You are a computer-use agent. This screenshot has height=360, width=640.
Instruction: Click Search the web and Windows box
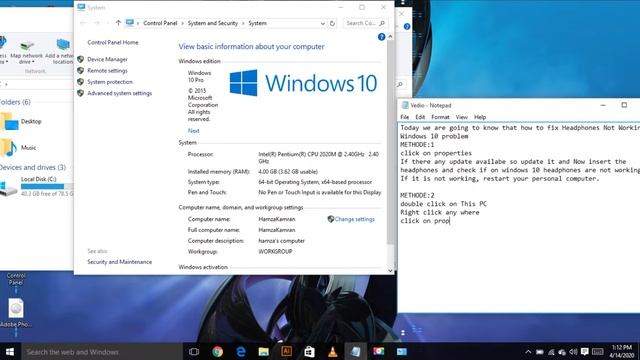coord(101,352)
